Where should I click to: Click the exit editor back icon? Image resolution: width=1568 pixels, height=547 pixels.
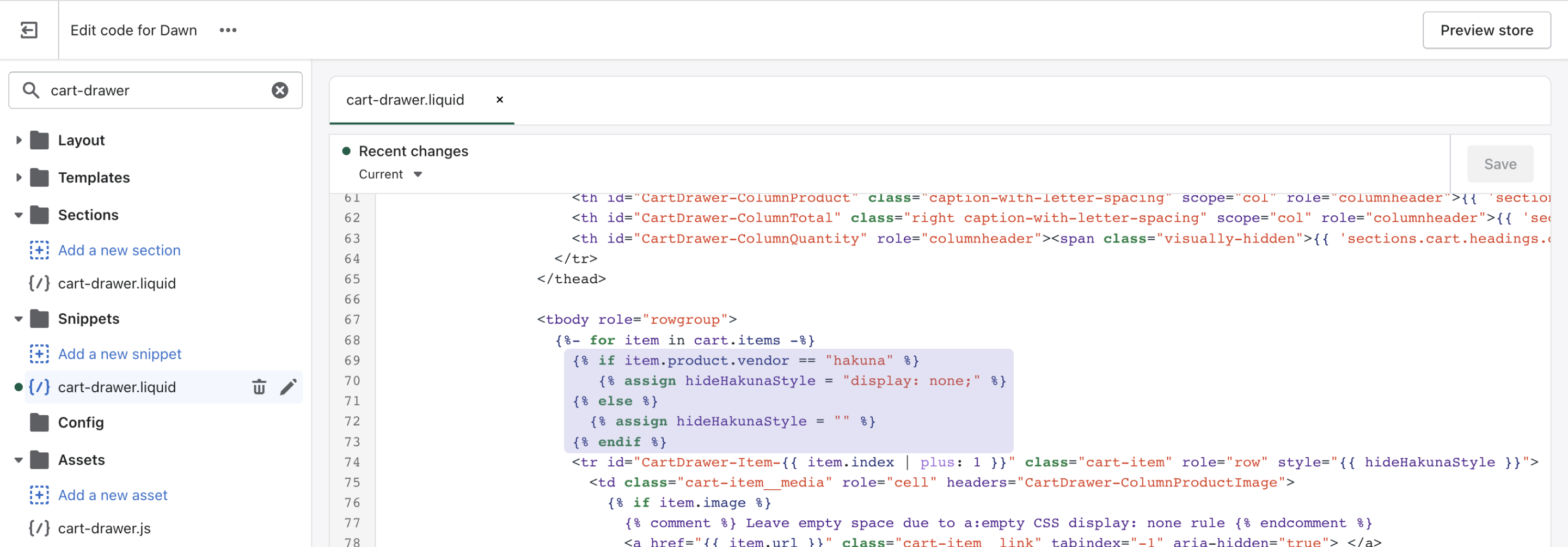[x=29, y=30]
